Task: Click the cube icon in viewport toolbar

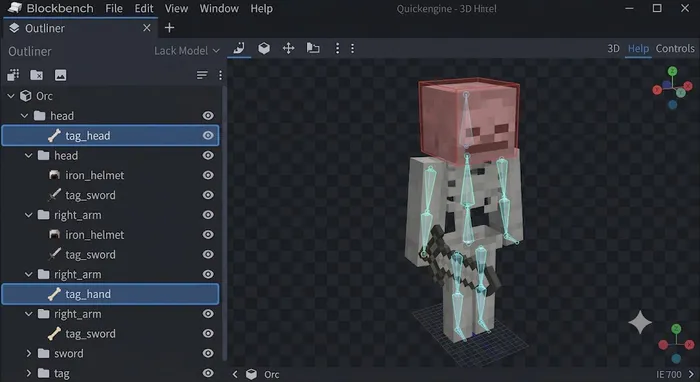Action: tap(264, 48)
